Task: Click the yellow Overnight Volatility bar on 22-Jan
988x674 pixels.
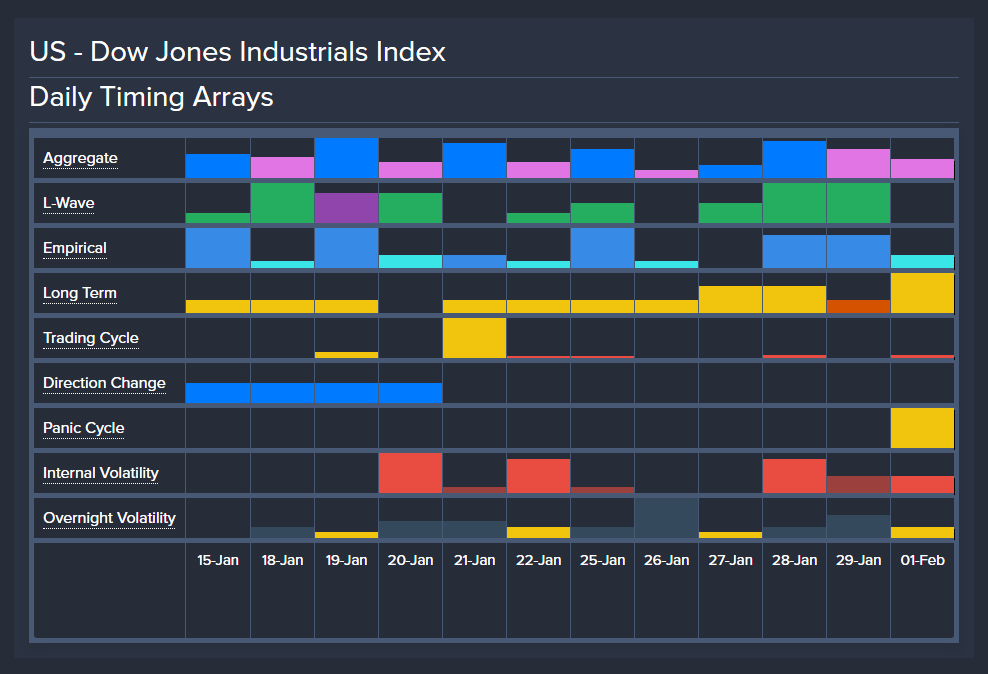Action: [539, 532]
